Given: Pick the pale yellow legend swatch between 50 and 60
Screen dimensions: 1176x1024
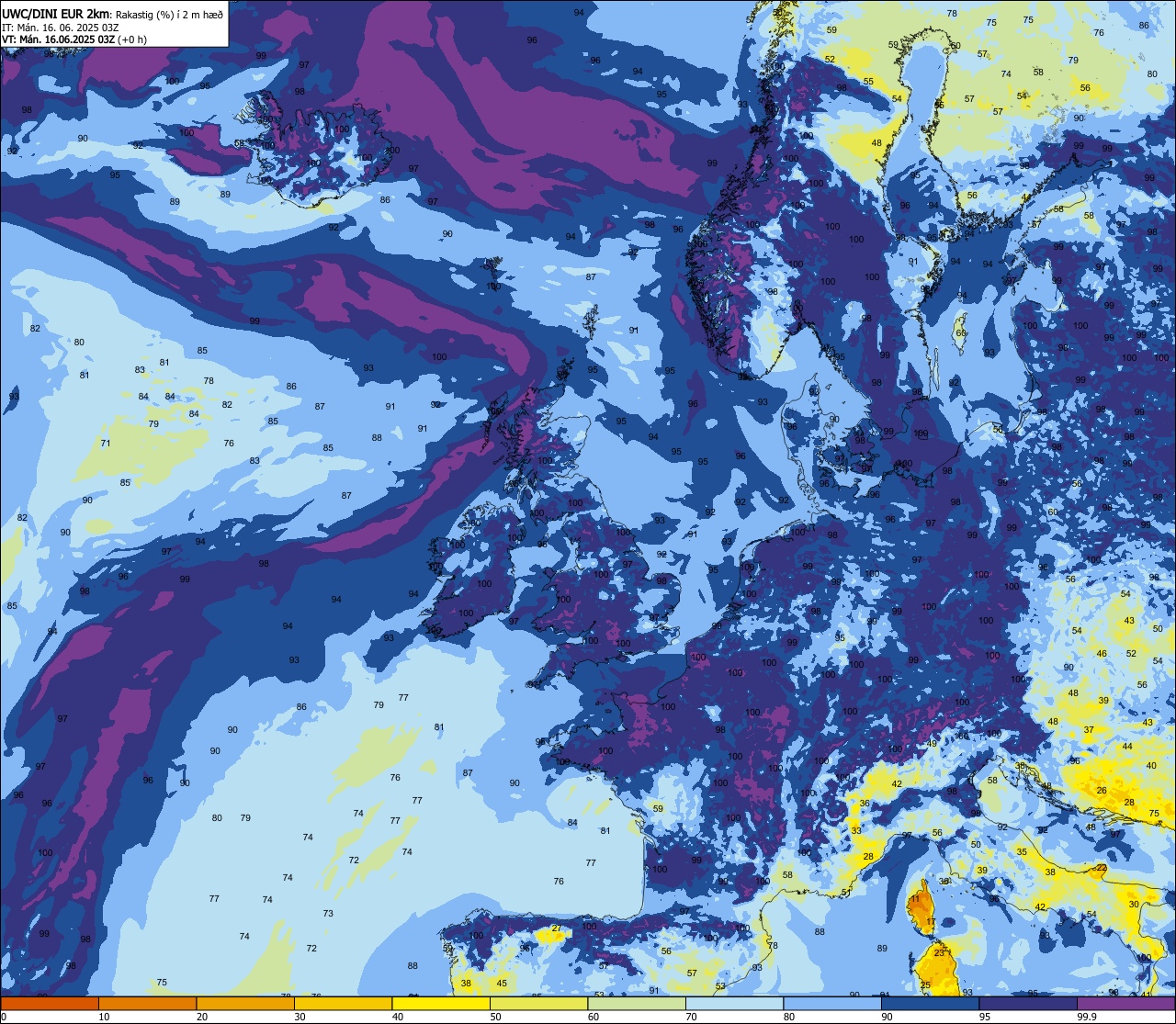Looking at the screenshot, I should click(538, 1003).
